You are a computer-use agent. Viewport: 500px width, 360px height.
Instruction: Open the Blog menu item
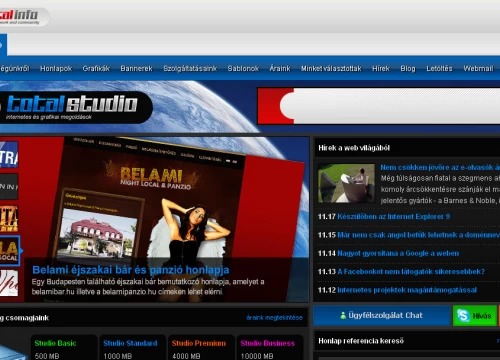pos(408,68)
